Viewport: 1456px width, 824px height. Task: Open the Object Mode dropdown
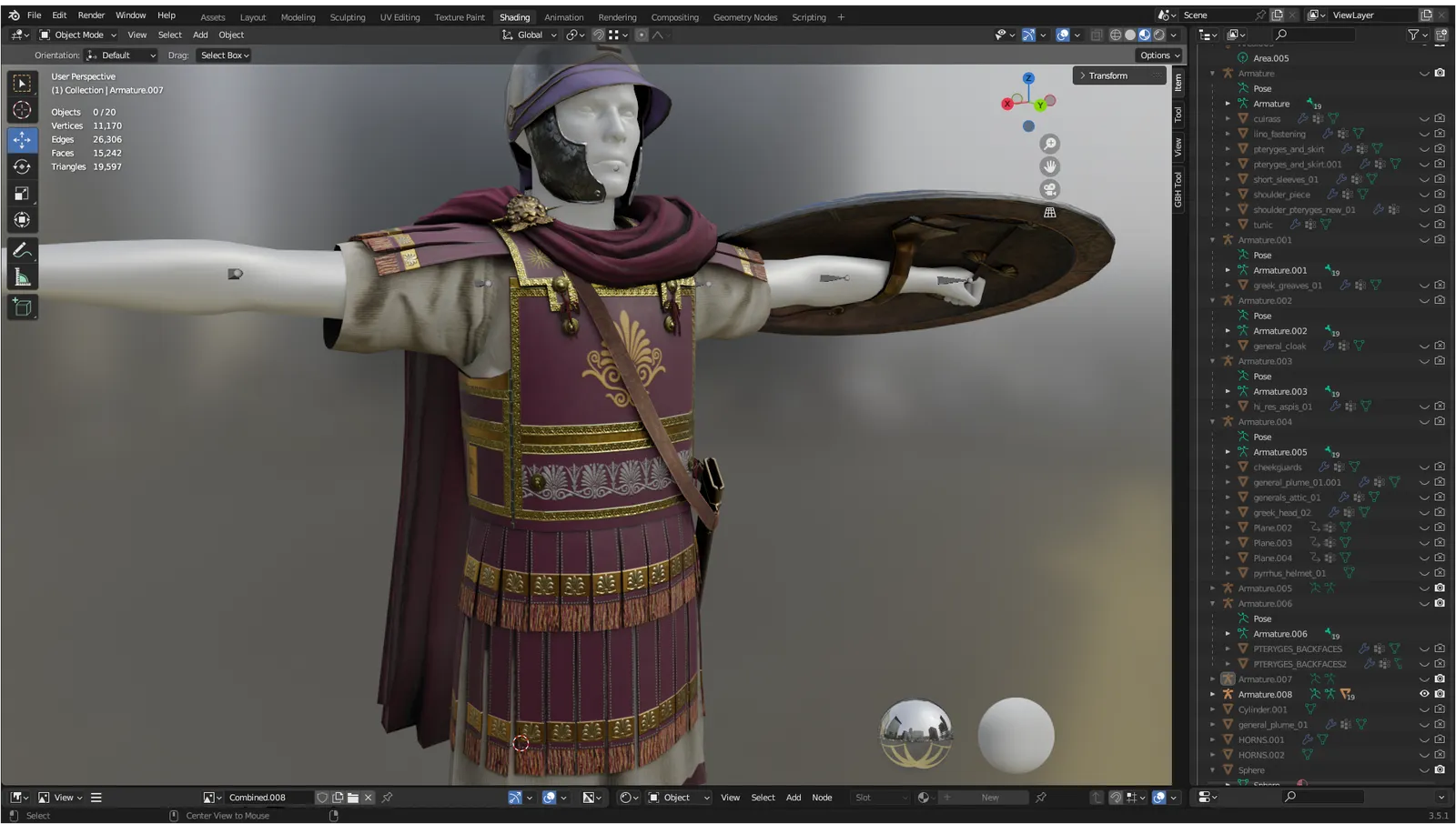(78, 35)
